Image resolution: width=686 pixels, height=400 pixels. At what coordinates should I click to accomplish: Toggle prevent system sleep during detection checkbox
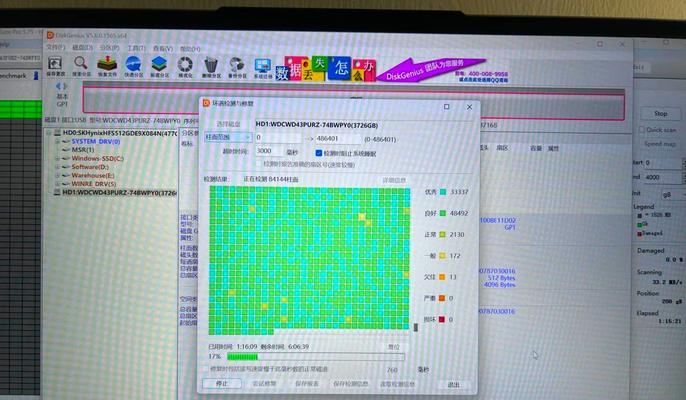click(318, 153)
